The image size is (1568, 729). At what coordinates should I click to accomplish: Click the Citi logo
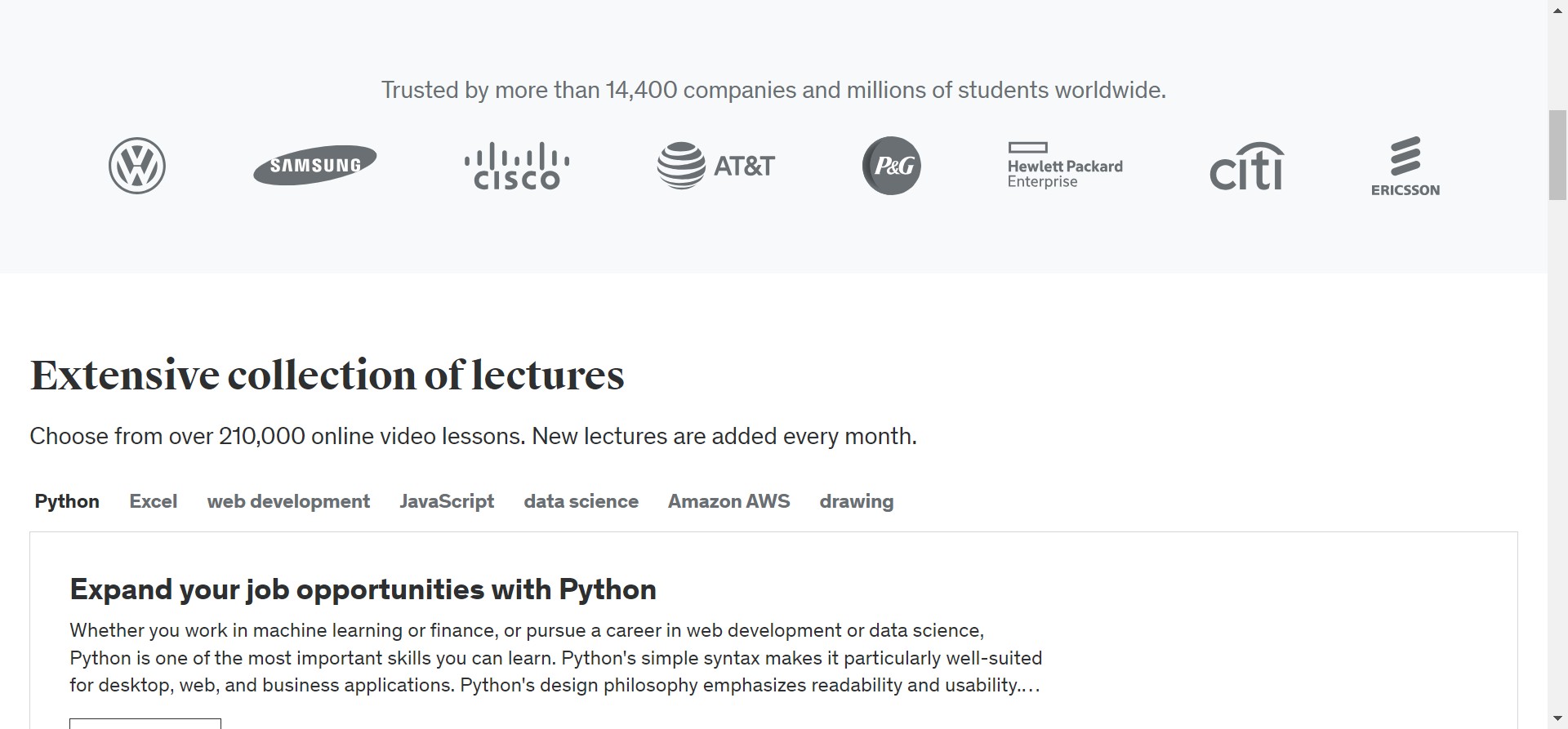[x=1246, y=167]
